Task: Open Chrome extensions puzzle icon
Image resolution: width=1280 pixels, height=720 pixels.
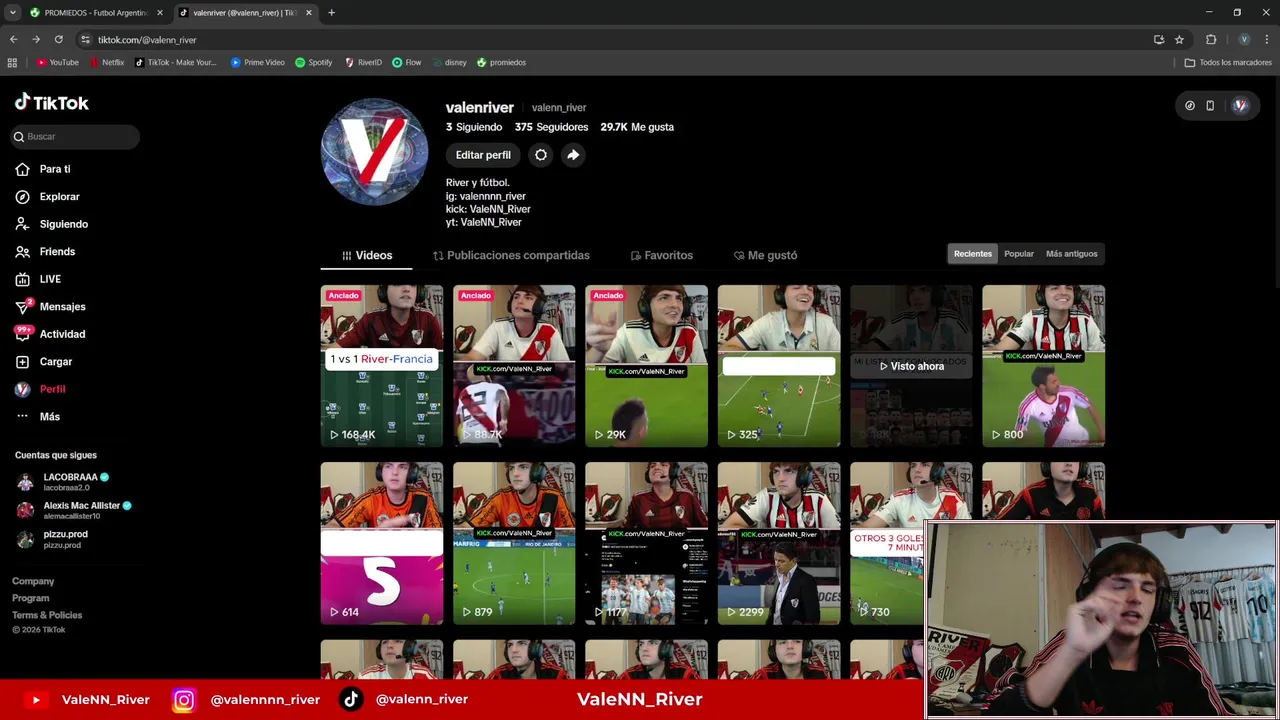Action: pos(1211,40)
